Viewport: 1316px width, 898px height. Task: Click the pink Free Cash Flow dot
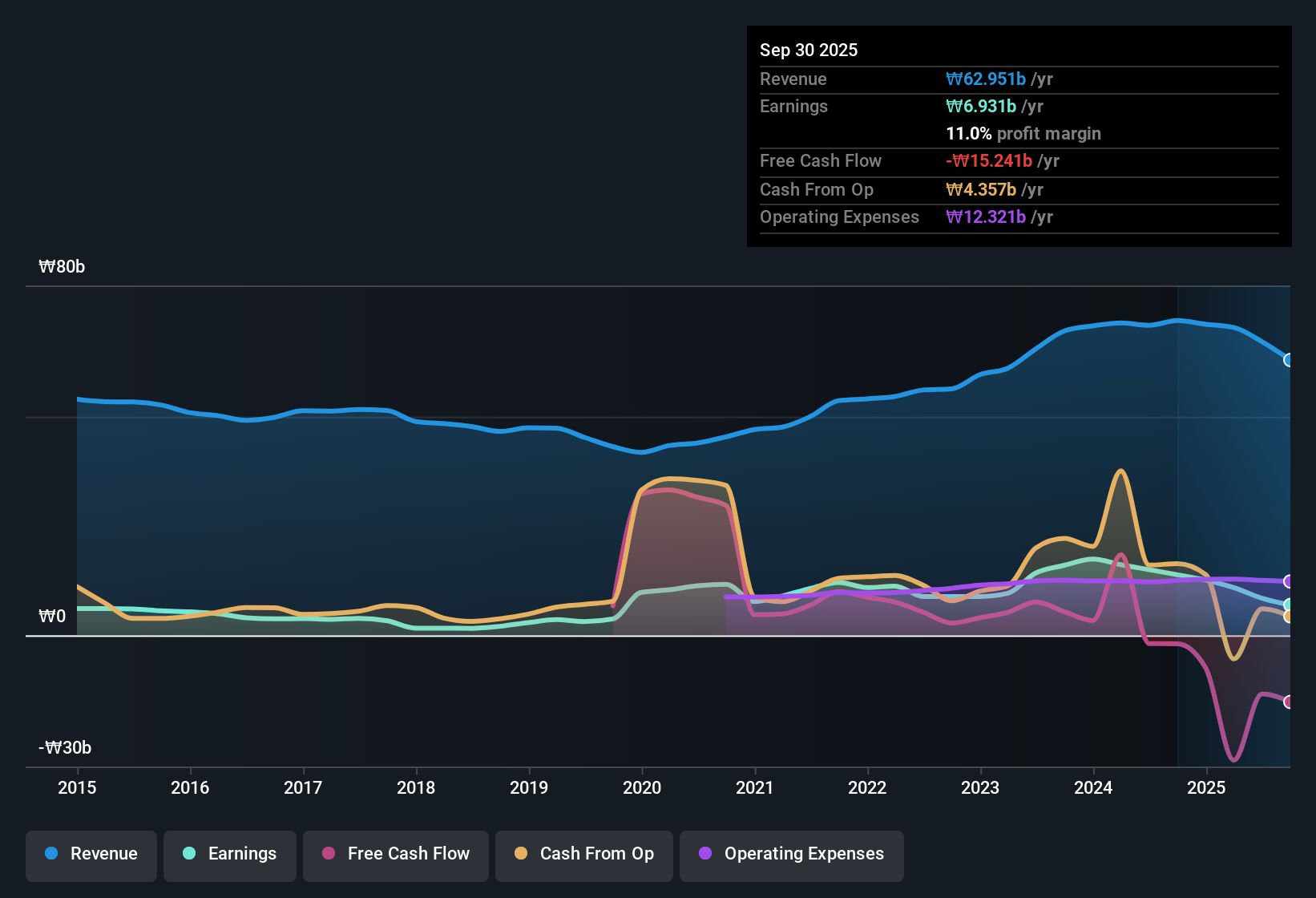coord(329,853)
